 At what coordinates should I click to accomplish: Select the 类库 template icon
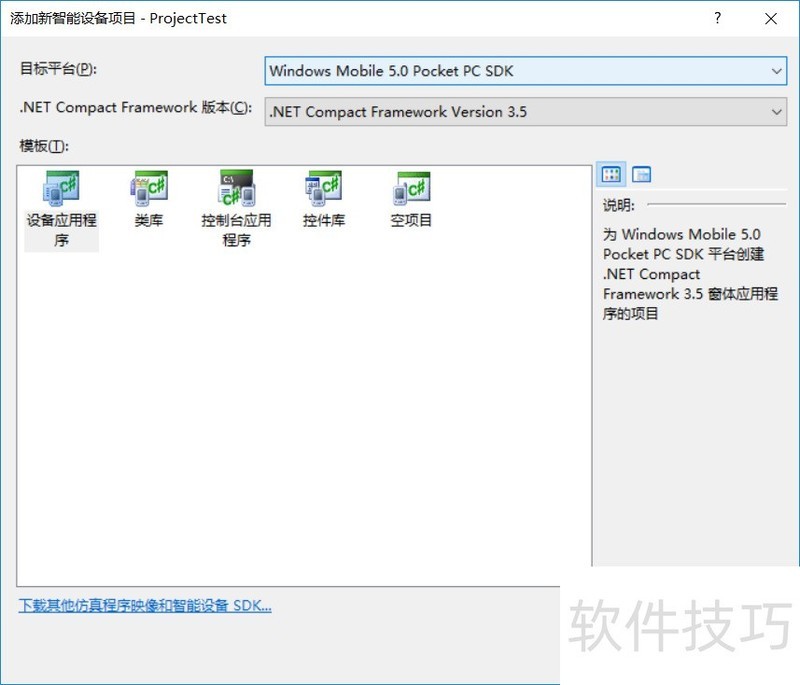[x=148, y=190]
